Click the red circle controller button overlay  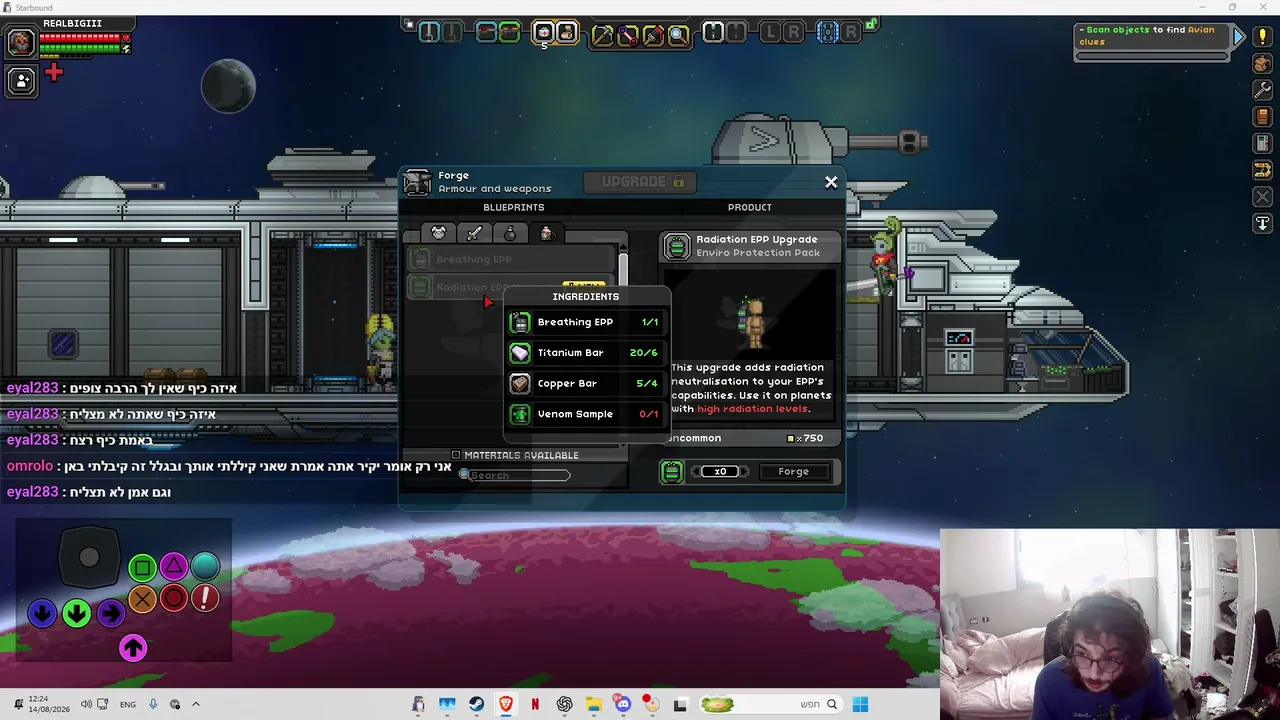tap(174, 599)
